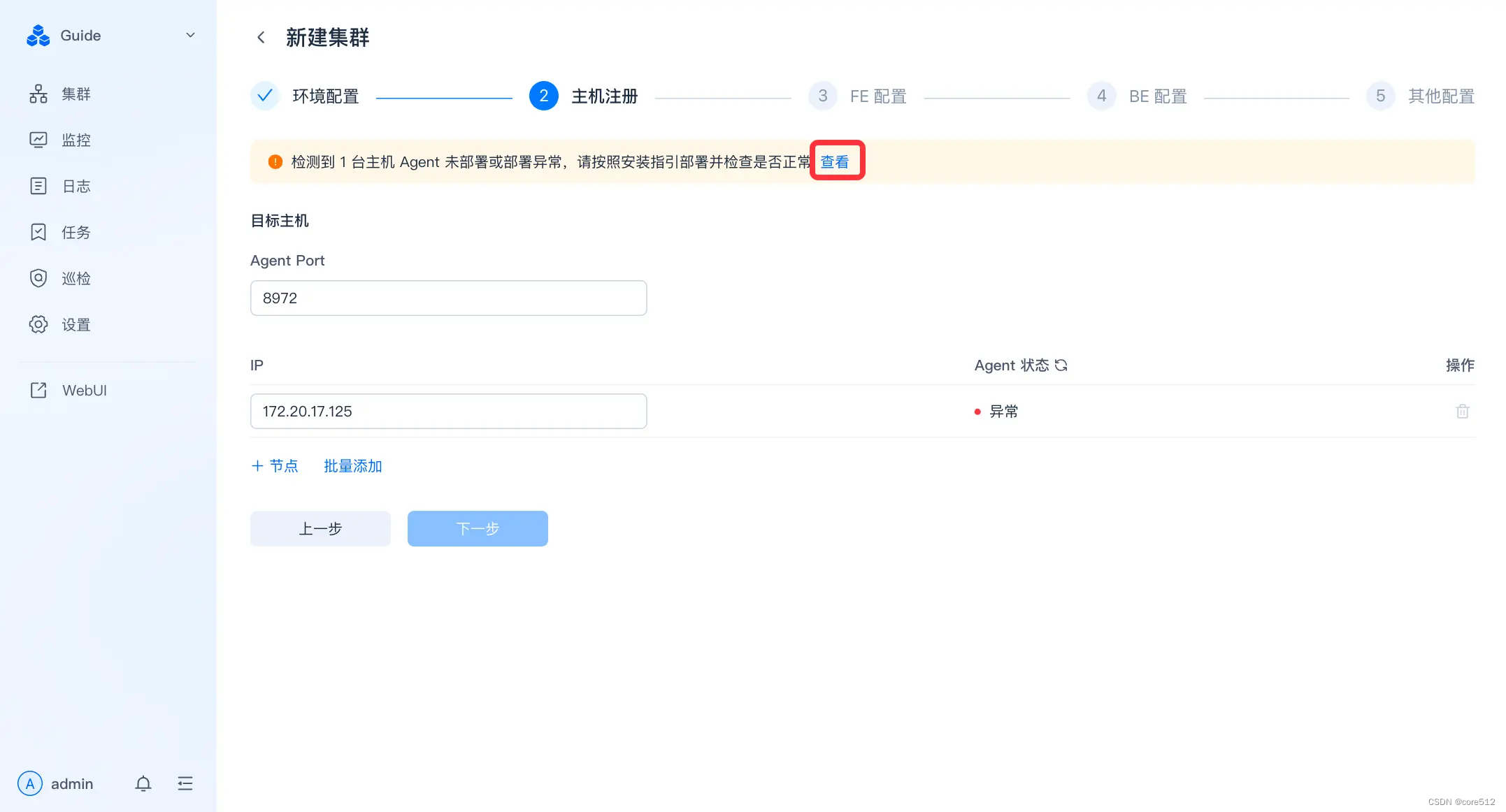Switch to the FE 配置 step
The image size is (1506, 812).
pos(878,96)
